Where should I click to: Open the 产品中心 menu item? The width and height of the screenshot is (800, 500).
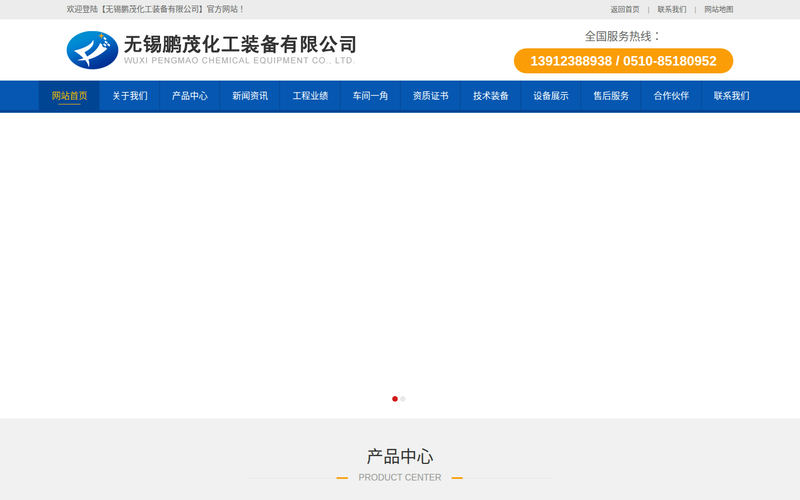[190, 96]
